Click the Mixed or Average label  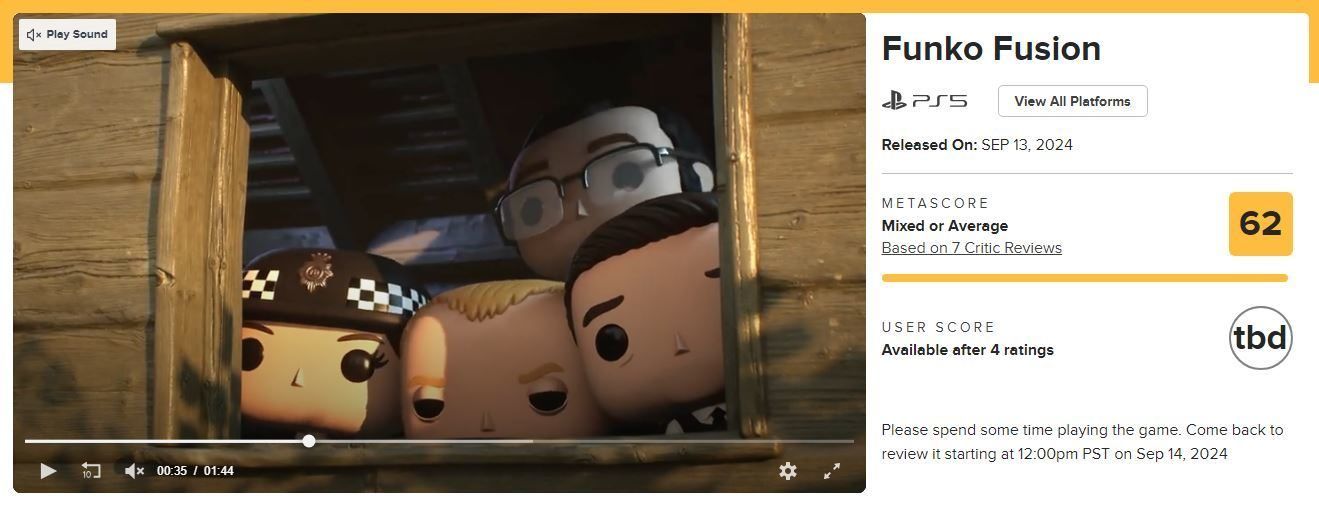pyautogui.click(x=944, y=226)
